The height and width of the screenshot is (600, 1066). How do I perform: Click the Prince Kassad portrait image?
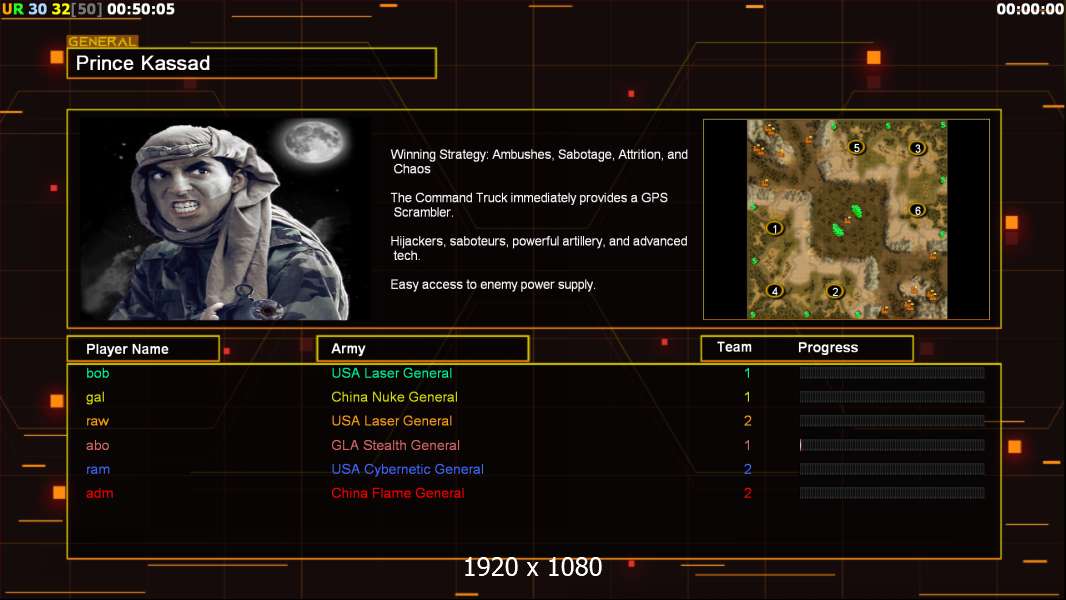(x=225, y=219)
